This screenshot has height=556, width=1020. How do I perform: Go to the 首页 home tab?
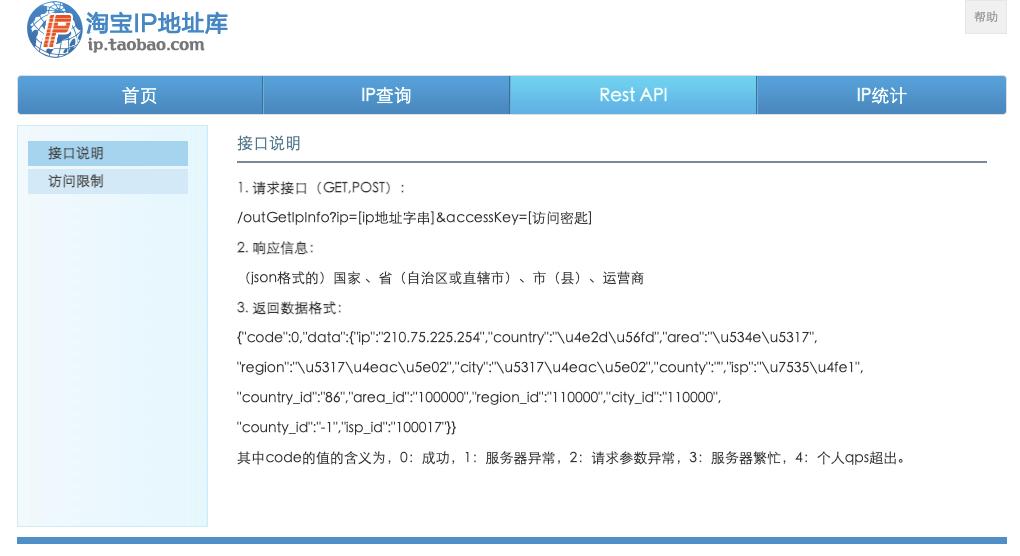click(x=140, y=95)
